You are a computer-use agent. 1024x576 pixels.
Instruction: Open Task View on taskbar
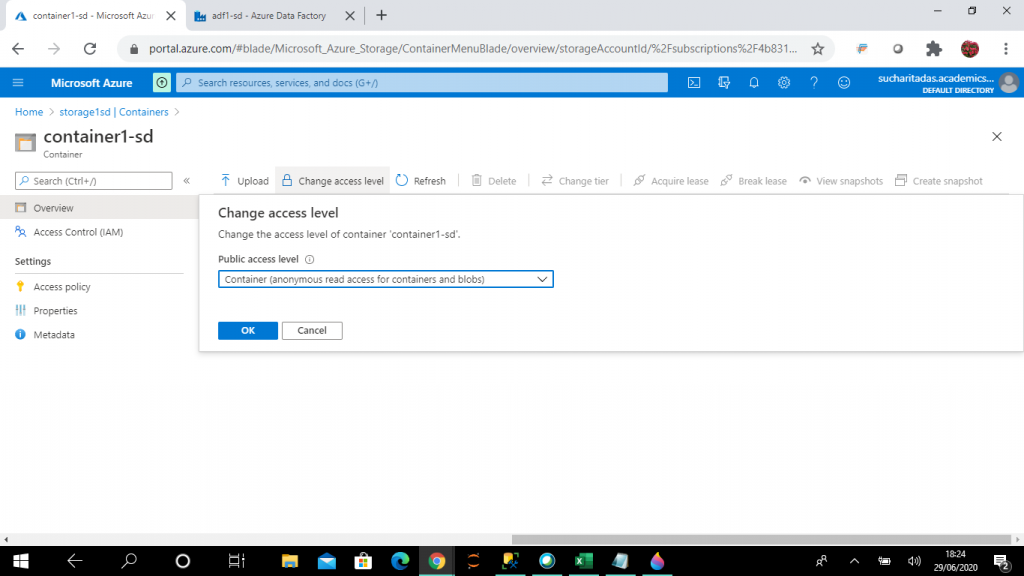236,561
